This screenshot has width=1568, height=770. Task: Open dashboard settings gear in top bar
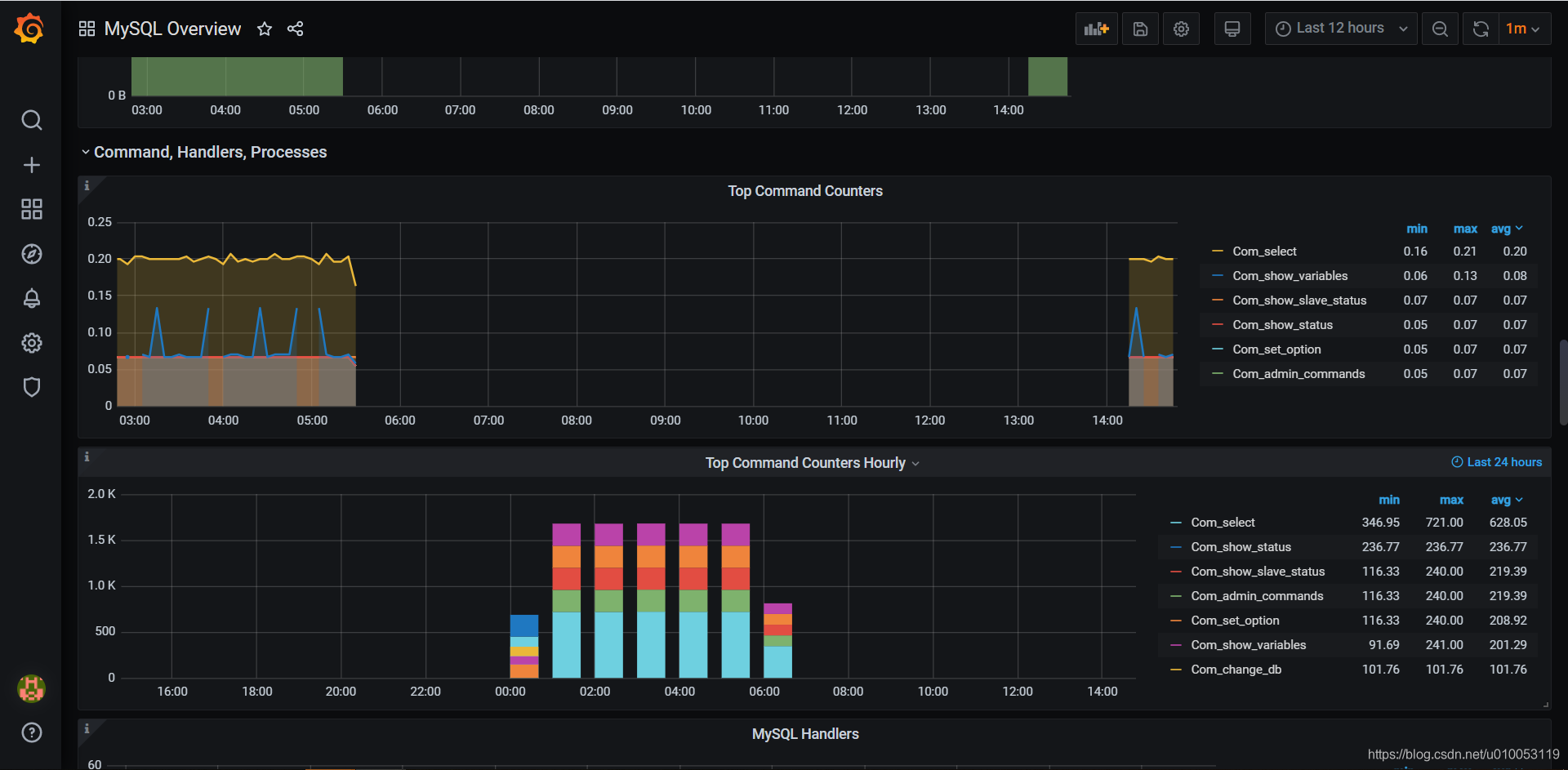click(x=1181, y=29)
